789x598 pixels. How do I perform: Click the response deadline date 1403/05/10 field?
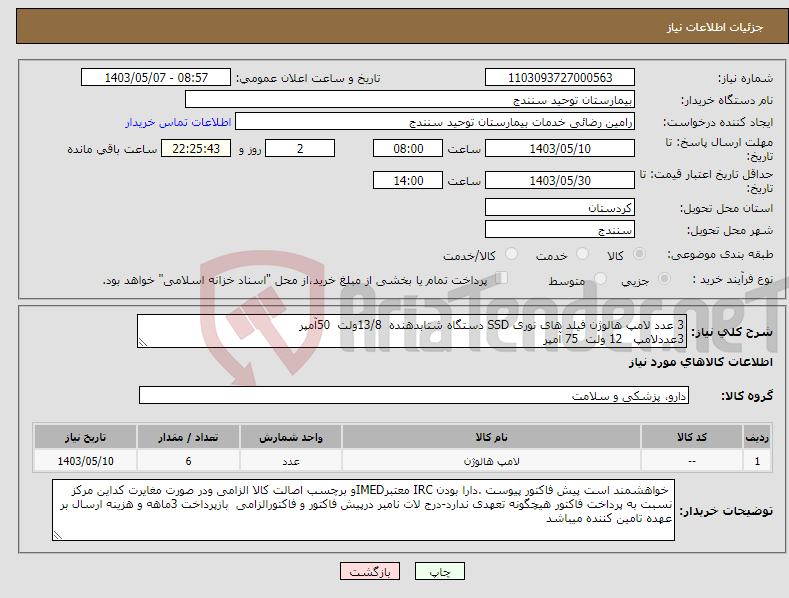[560, 148]
